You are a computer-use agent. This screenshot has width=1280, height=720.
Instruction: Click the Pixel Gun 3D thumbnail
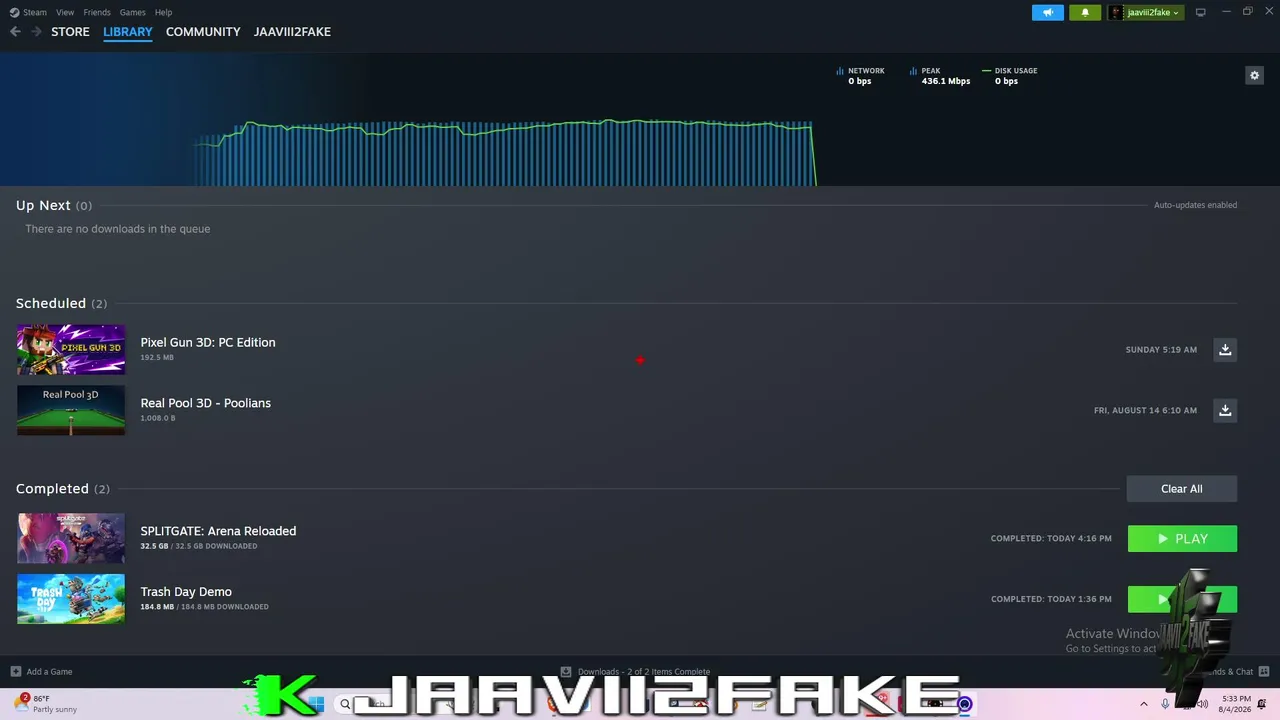point(71,349)
